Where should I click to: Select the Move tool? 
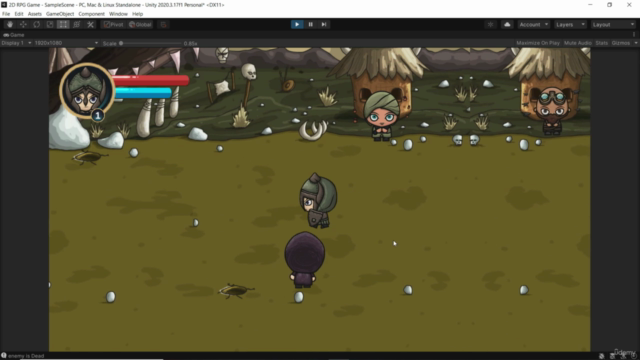coord(23,24)
